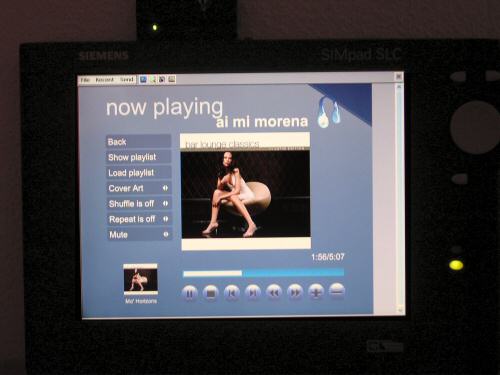Decrease volume with the minus button
The height and width of the screenshot is (375, 500).
coord(337,291)
